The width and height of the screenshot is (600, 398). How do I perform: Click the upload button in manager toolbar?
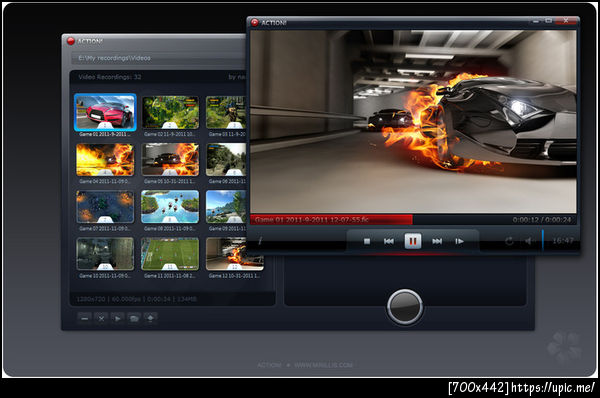point(150,318)
